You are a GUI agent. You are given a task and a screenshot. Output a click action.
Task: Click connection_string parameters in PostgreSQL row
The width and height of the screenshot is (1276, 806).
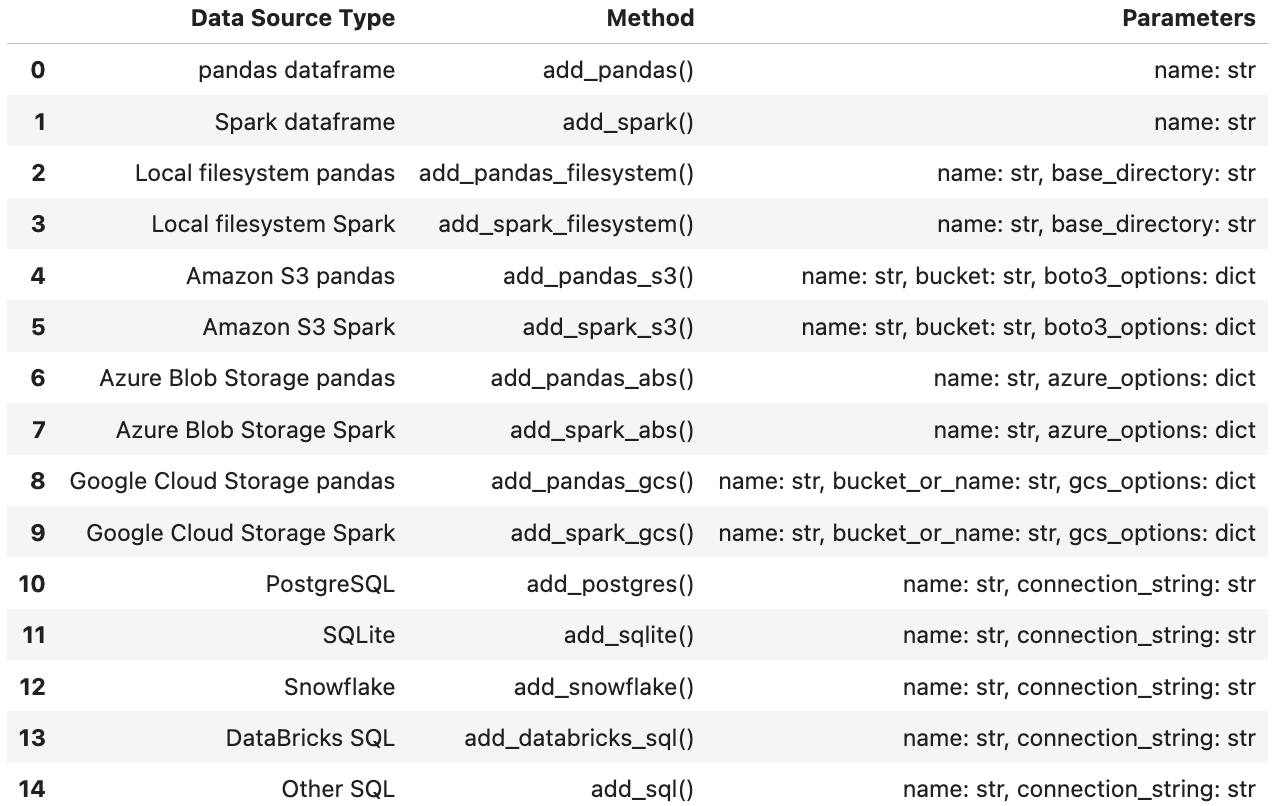point(1079,584)
